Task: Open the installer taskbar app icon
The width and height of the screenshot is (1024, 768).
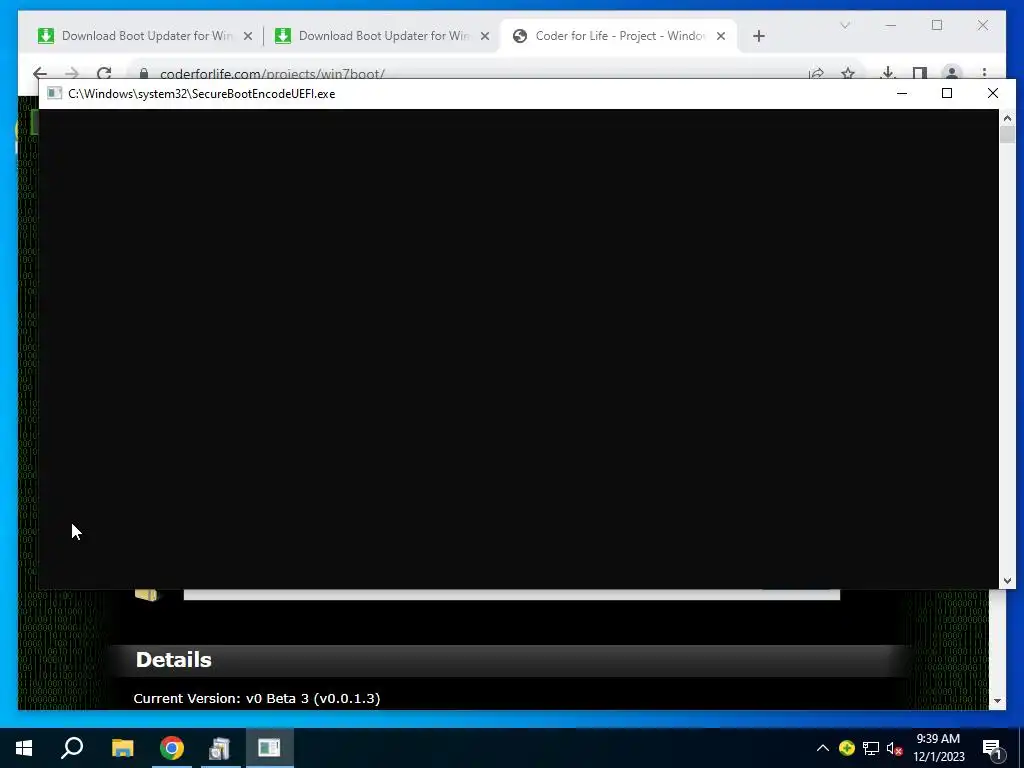Action: (x=220, y=748)
